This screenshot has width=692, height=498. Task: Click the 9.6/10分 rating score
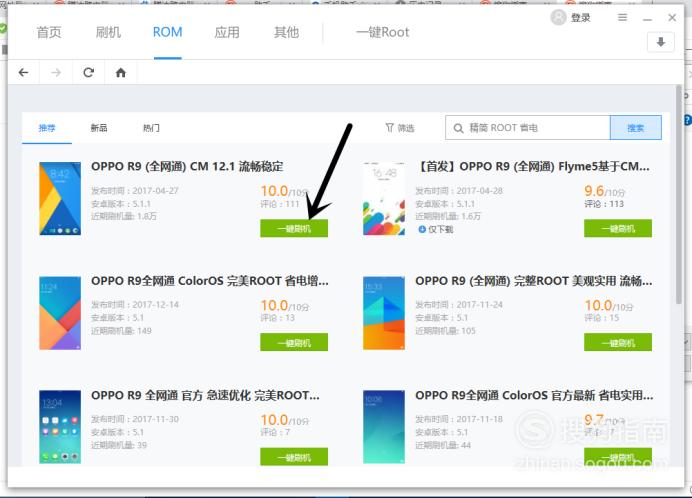[605, 191]
